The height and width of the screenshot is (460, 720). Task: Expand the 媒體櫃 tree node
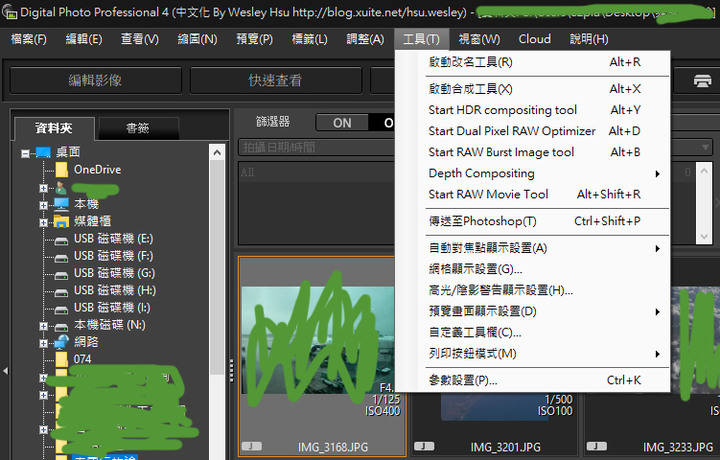tap(44, 223)
